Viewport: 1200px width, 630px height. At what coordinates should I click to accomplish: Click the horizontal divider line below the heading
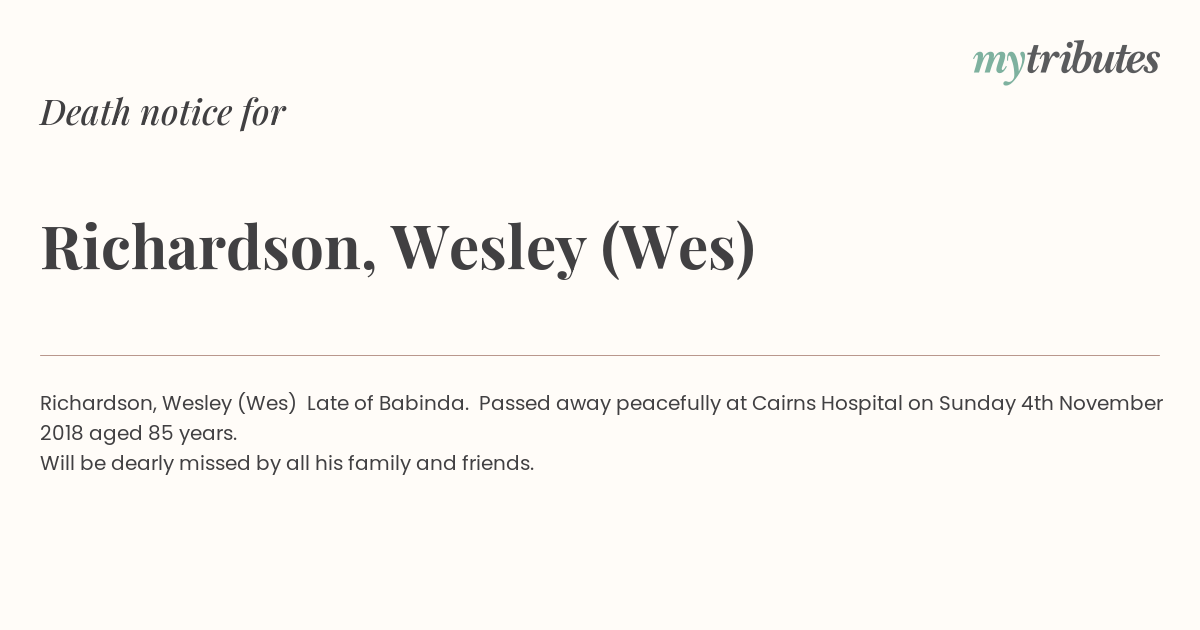[600, 355]
